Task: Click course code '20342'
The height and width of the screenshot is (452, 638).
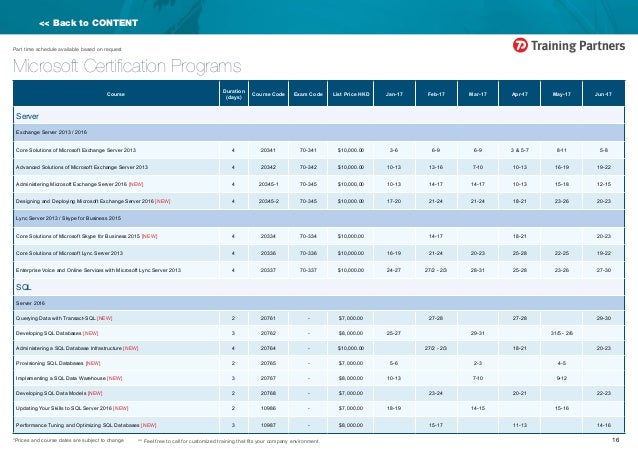Action: (x=268, y=167)
